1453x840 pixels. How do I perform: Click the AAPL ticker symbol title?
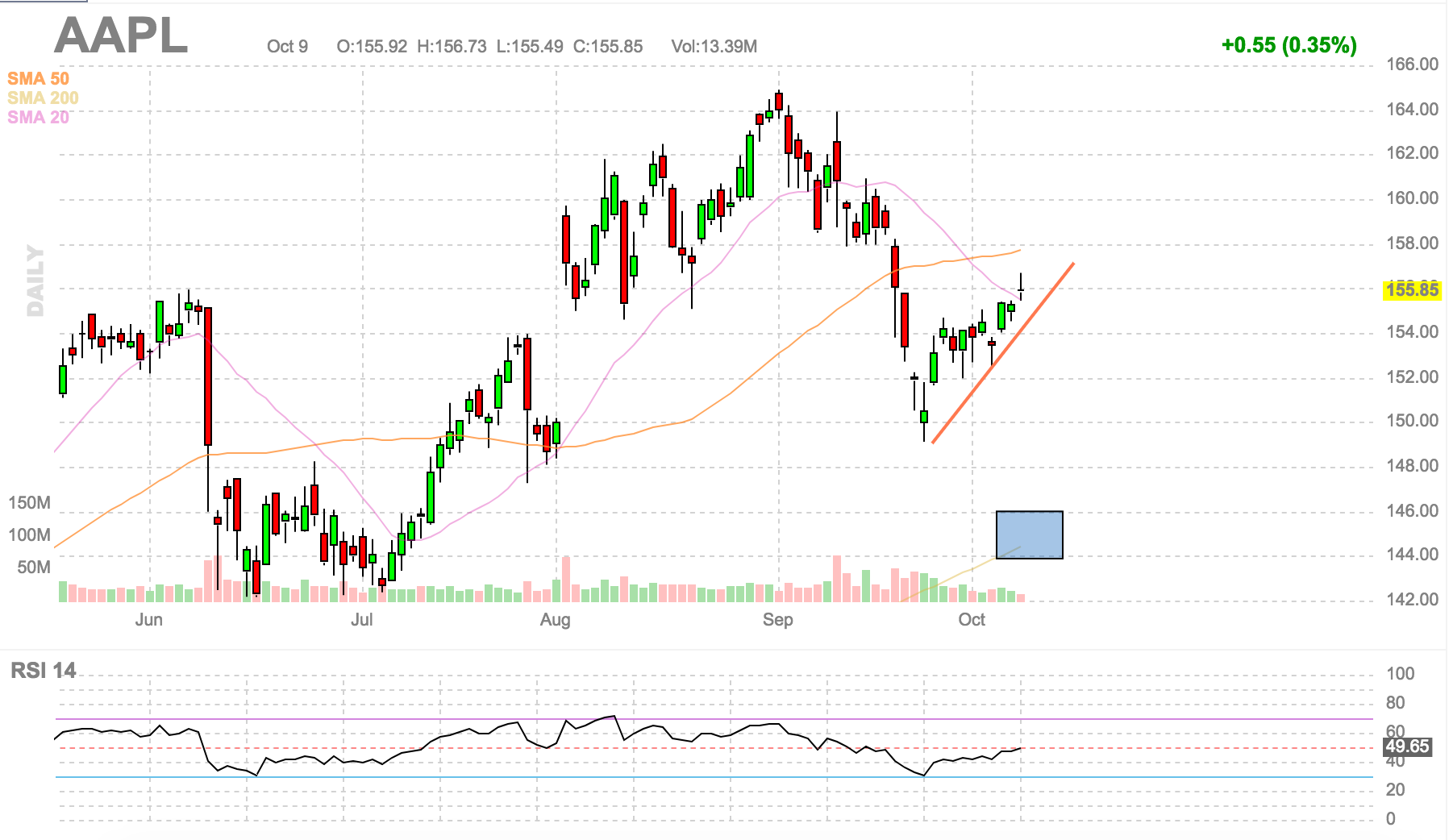pos(121,36)
